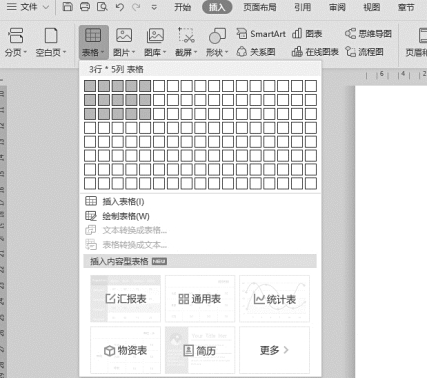Open the 文件 file menu

(28, 7)
